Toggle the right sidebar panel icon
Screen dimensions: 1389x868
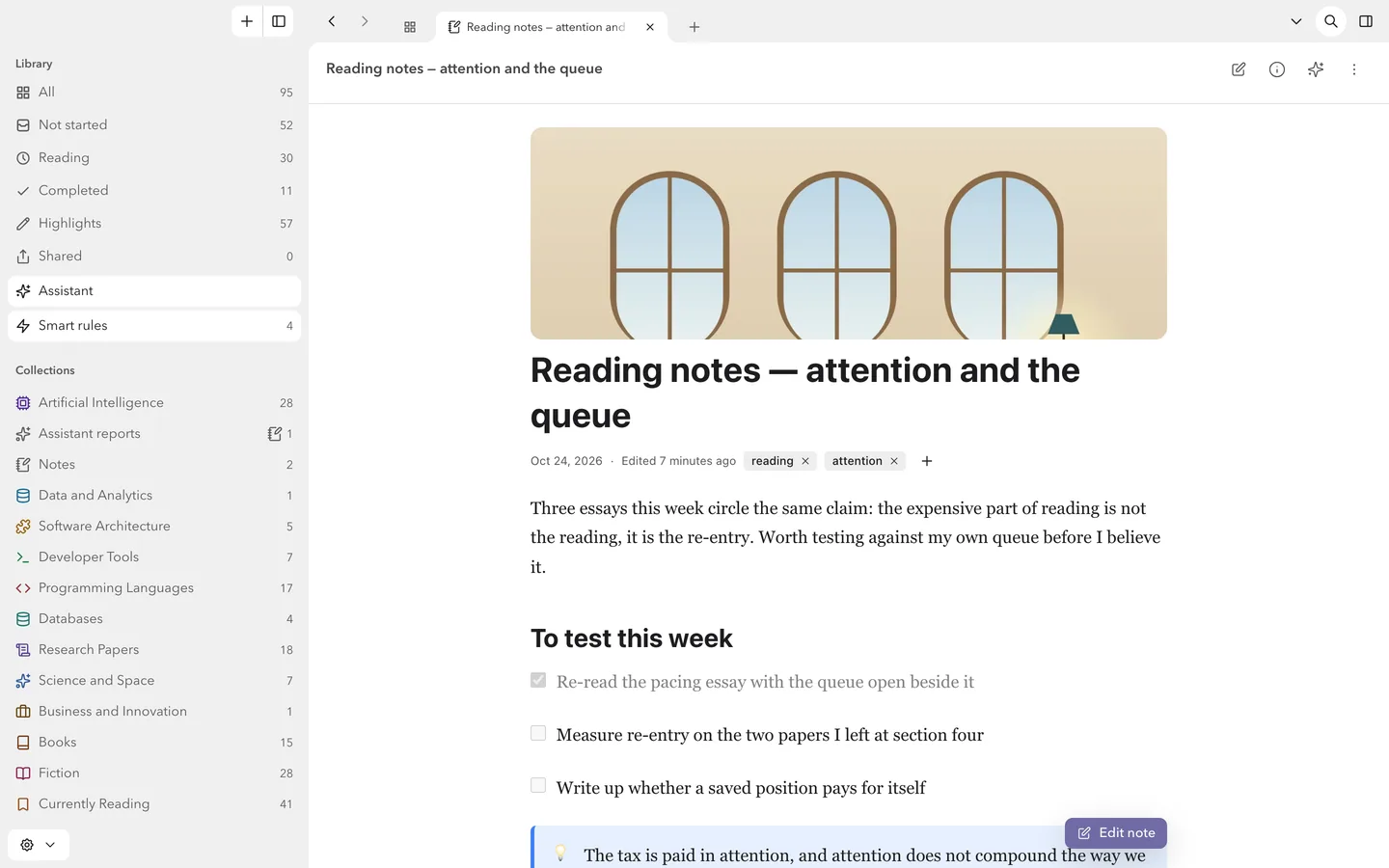click(1366, 21)
